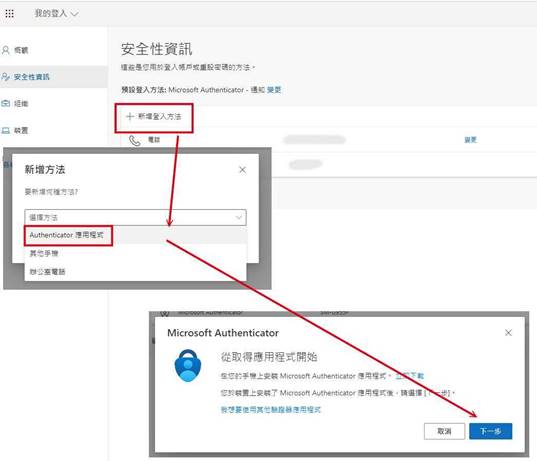Click the 安全性資訊 page heading
Screen dimensions: 537x461
(x=156, y=49)
